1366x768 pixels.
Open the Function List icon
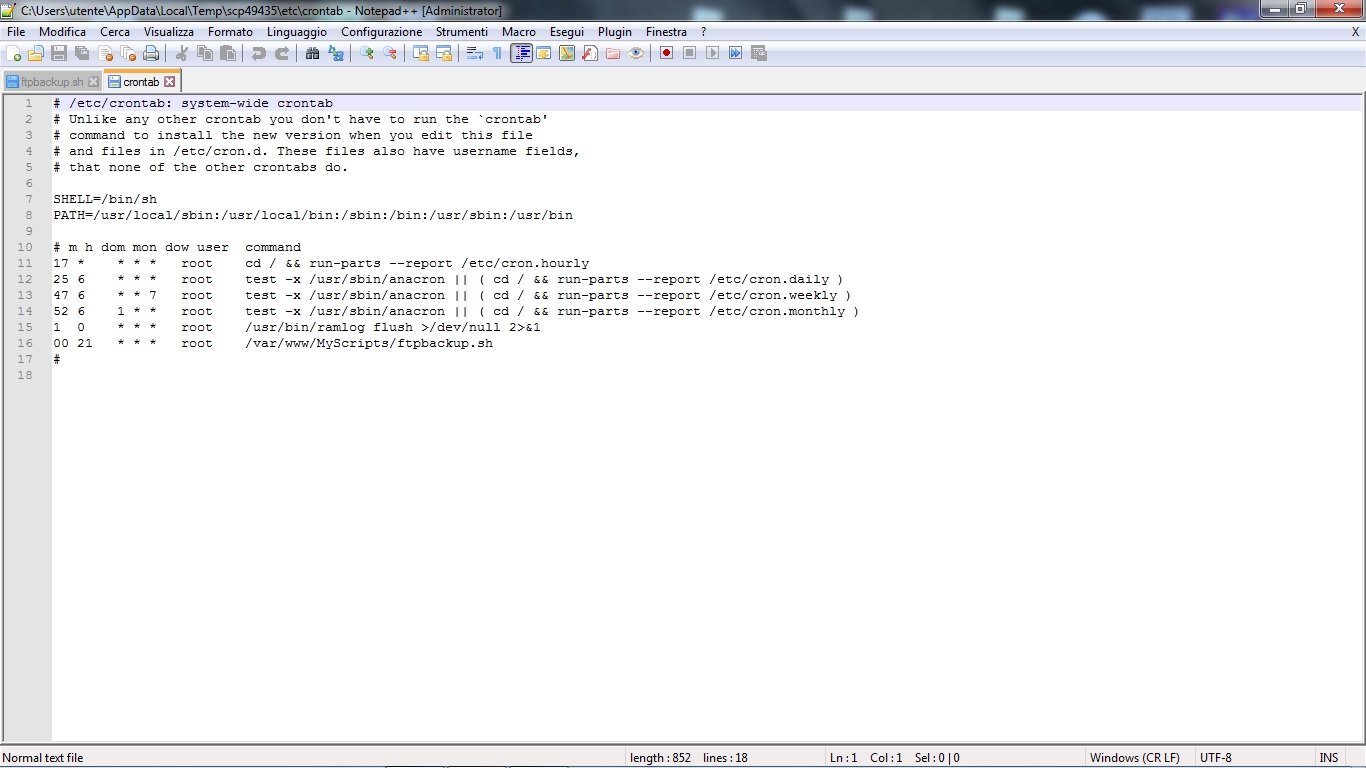point(590,53)
